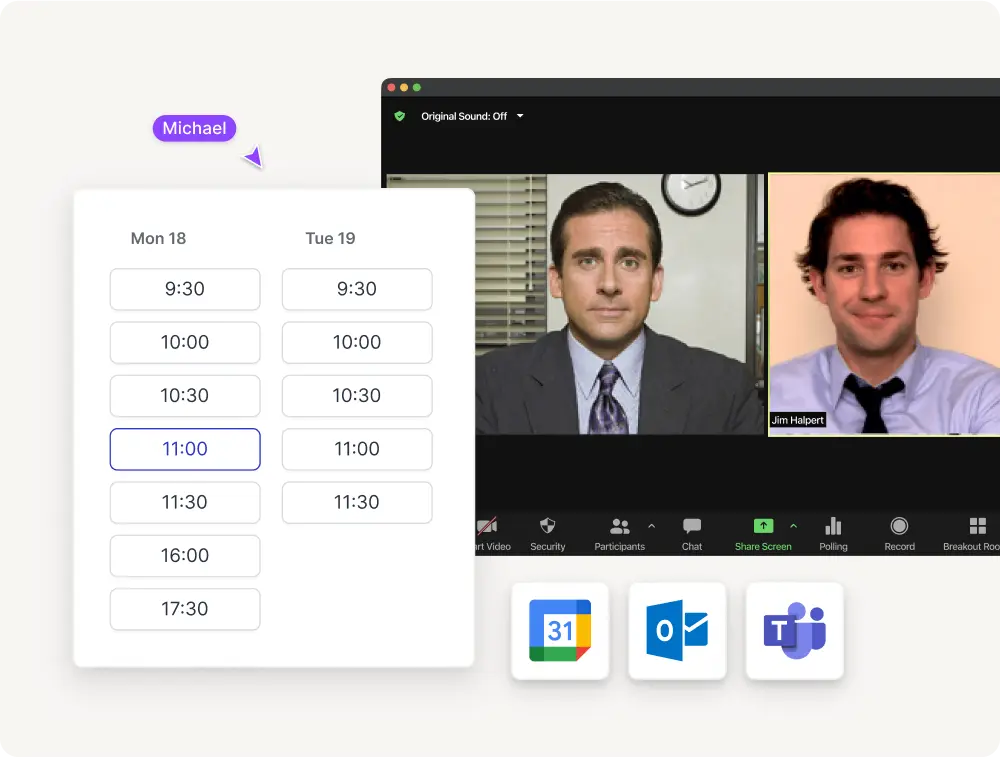Click the Mon 18 column header
Screen dimensions: 1000x758
pos(158,238)
